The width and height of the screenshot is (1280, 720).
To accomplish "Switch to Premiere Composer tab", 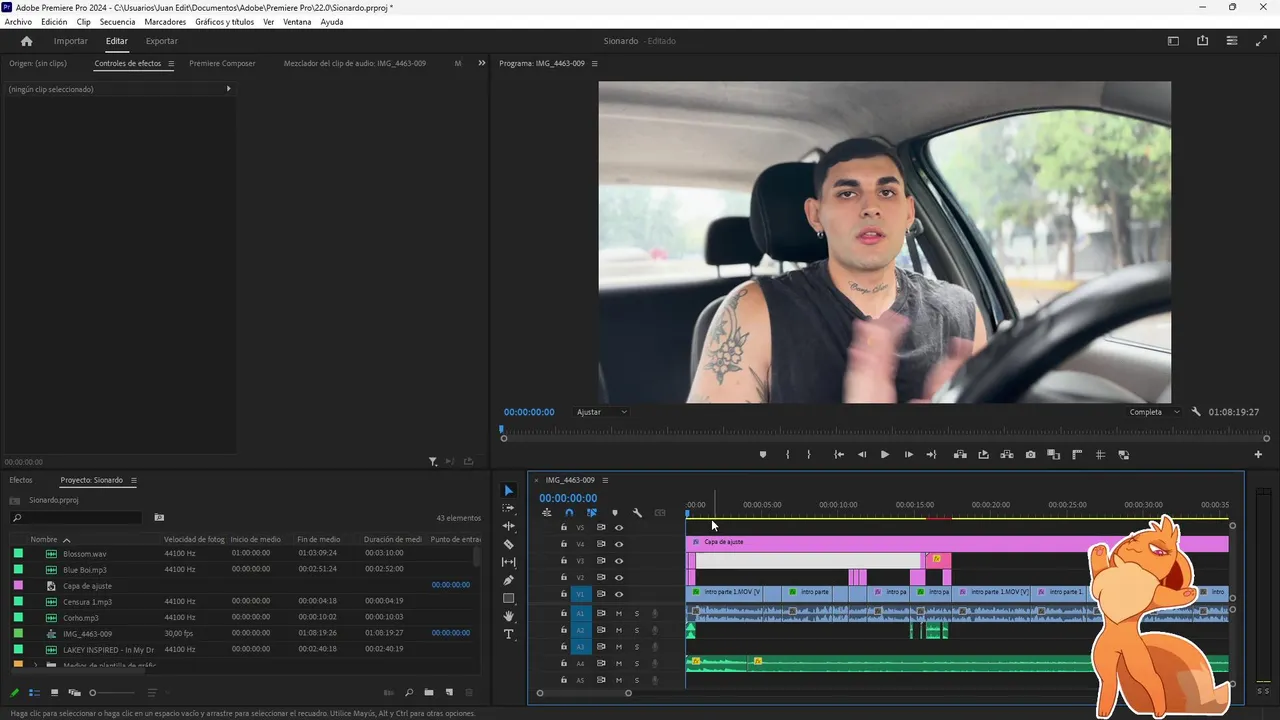I will tap(222, 63).
